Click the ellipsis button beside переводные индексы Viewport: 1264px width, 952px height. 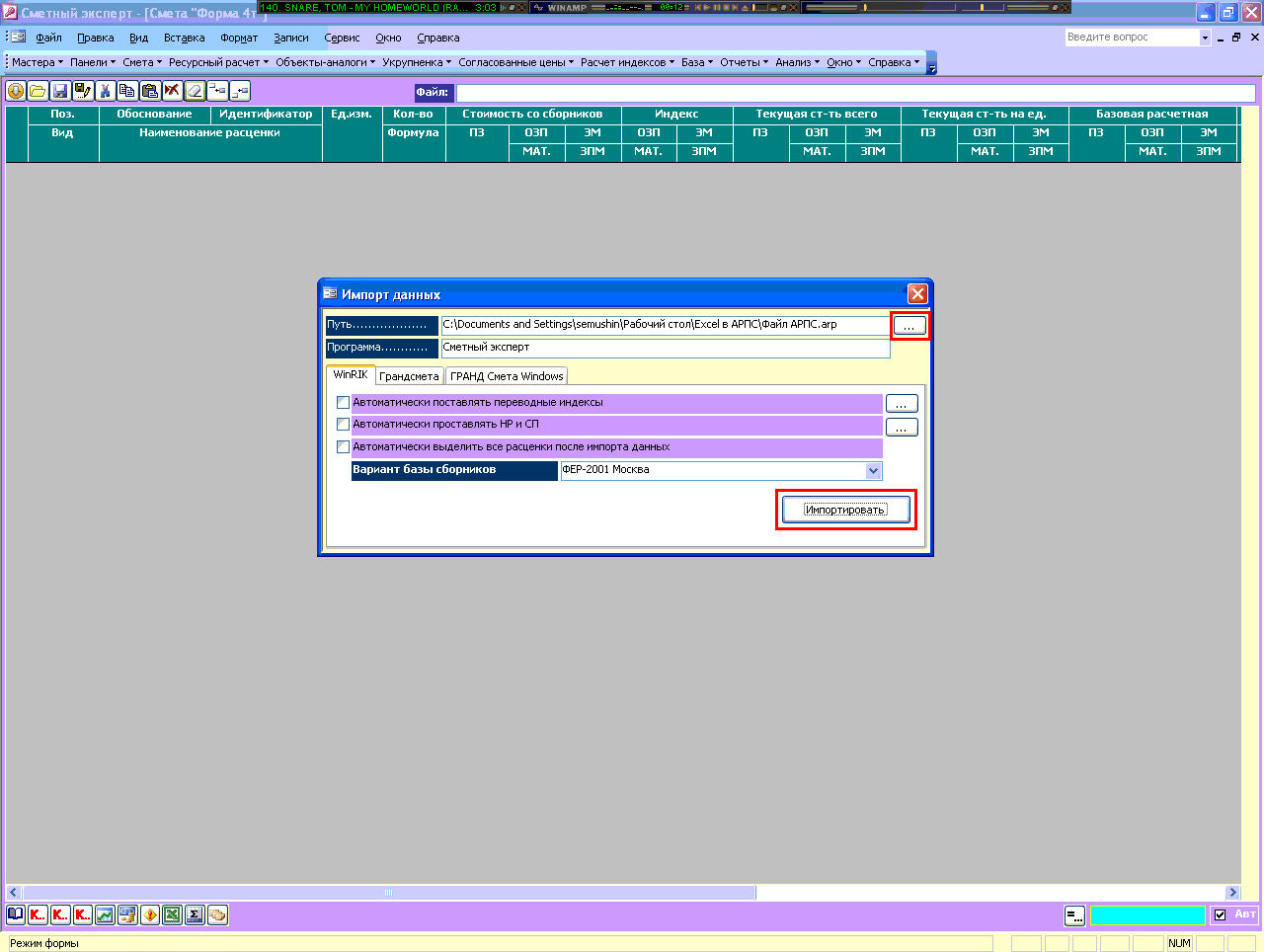(902, 403)
